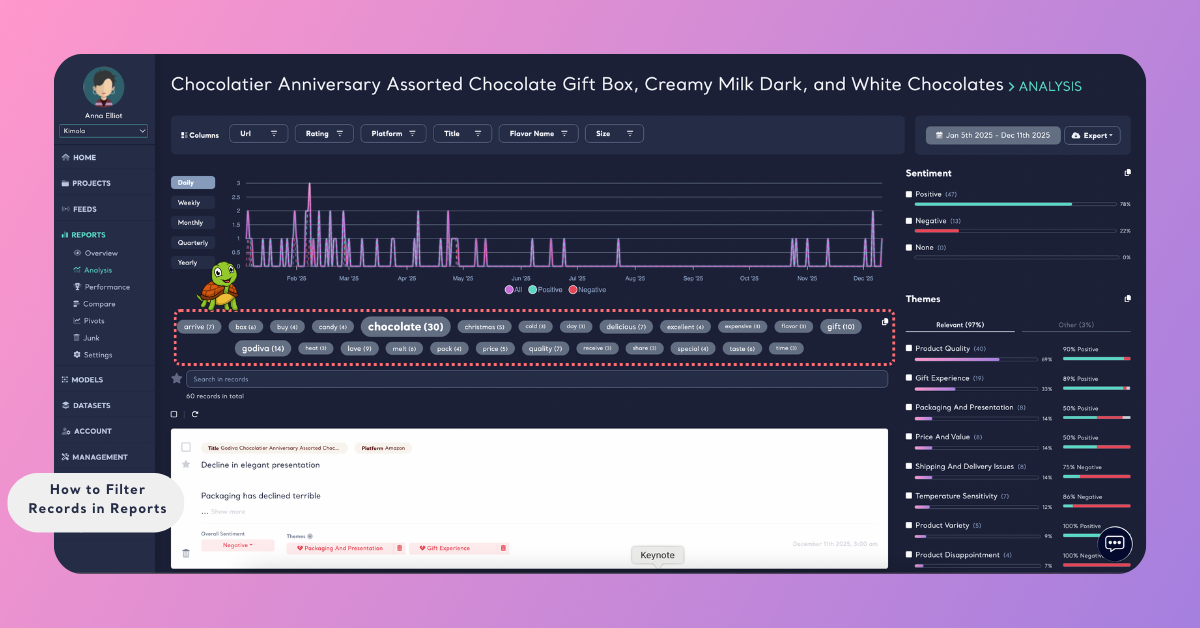Open Pivots under Reports
Image resolution: width=1200 pixels, height=628 pixels.
pyautogui.click(x=95, y=321)
